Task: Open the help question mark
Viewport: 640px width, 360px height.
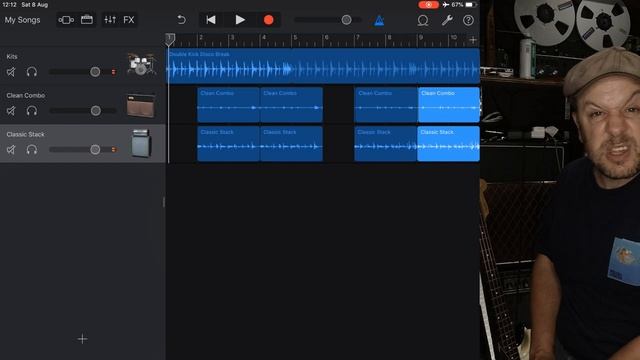Action: tap(468, 20)
